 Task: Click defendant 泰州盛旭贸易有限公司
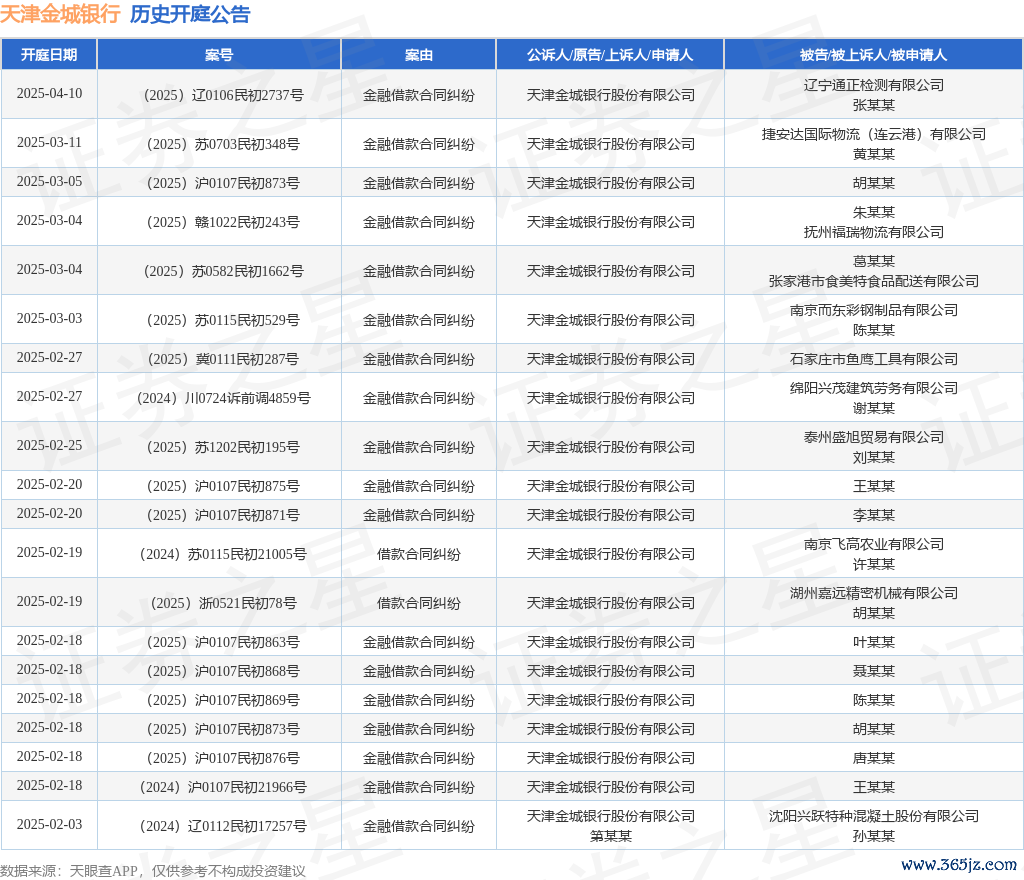tap(874, 437)
